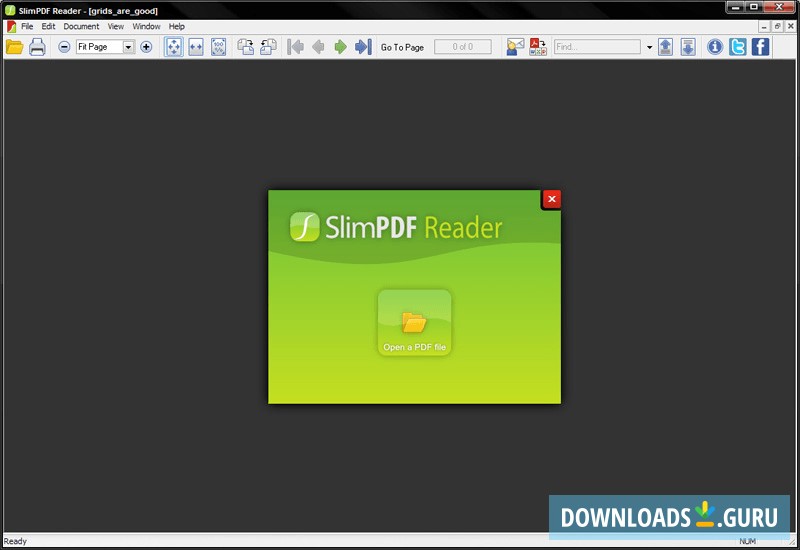The height and width of the screenshot is (550, 800).
Task: Open the Window menu
Action: pyautogui.click(x=146, y=27)
